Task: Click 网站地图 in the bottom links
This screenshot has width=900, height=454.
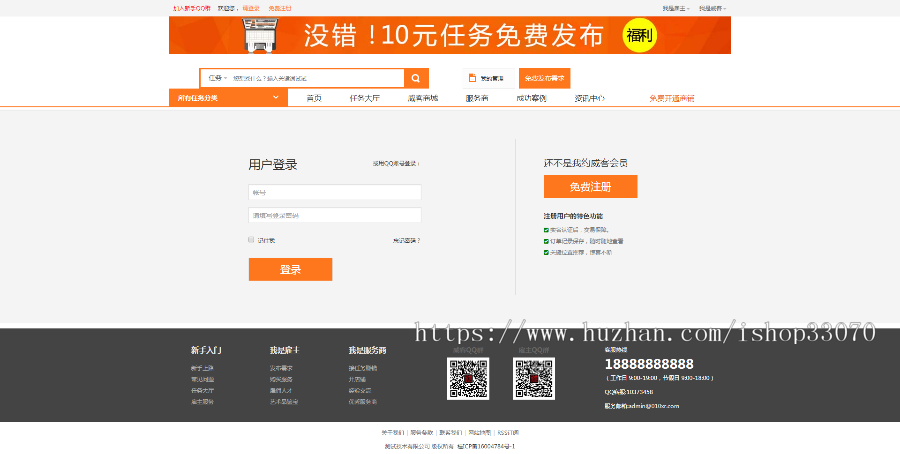Action: point(479,433)
